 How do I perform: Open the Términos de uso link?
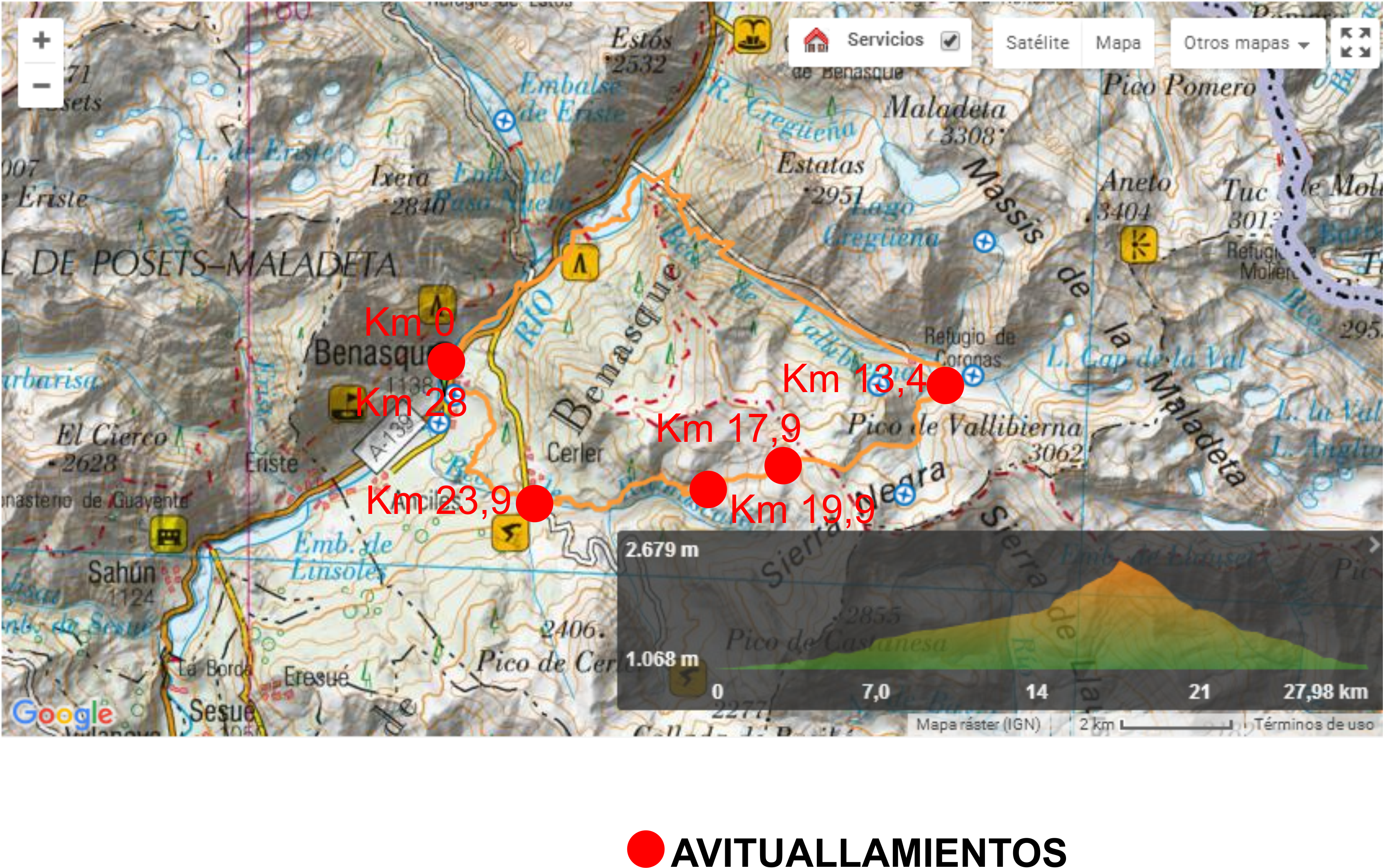pos(1314,725)
